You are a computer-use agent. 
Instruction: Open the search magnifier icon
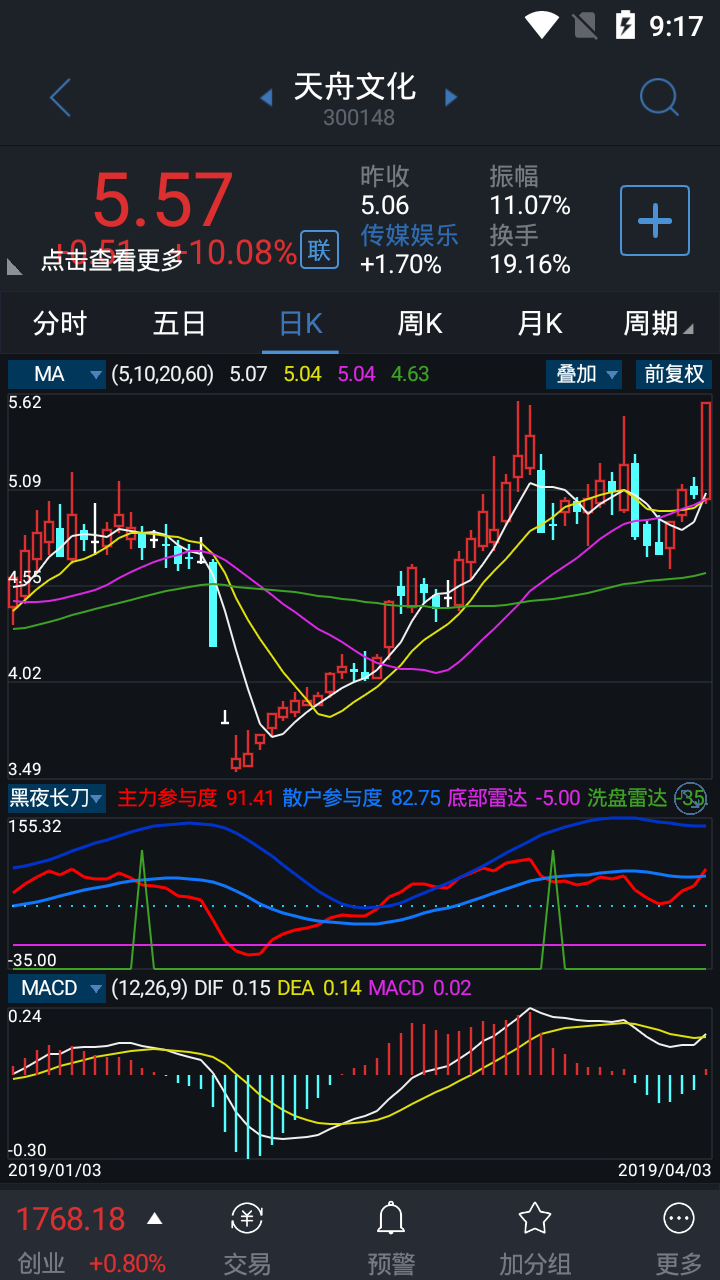coord(659,97)
